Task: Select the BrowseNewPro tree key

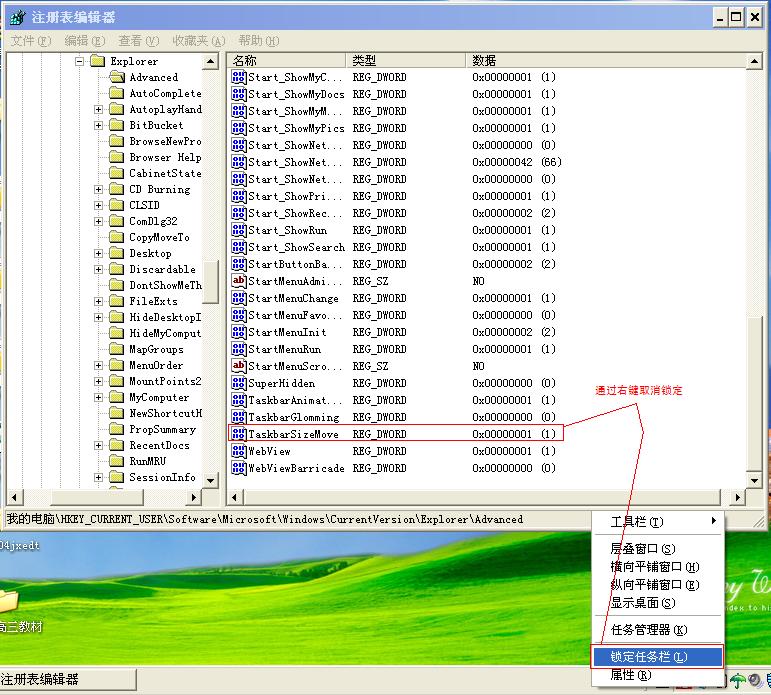Action: 165,141
